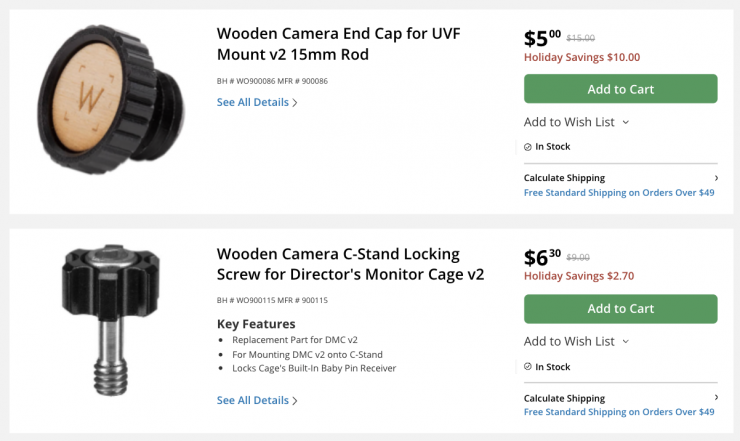Add the End Cap to cart
Image resolution: width=740 pixels, height=441 pixels.
620,89
